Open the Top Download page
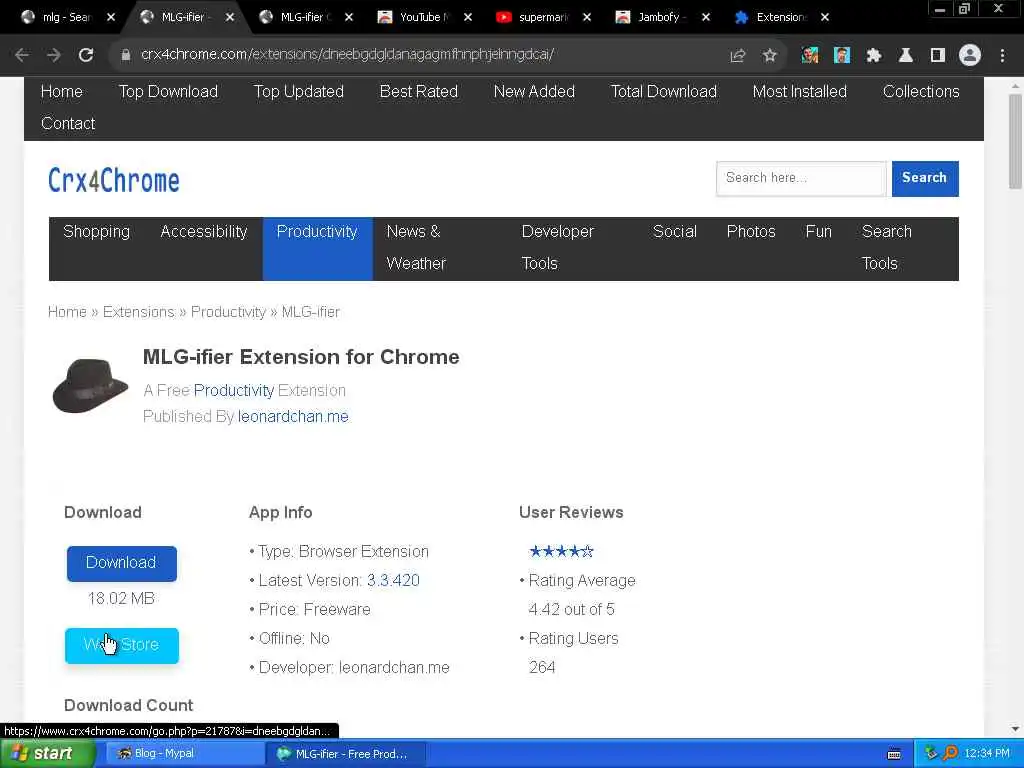This screenshot has width=1024, height=768. 168,92
